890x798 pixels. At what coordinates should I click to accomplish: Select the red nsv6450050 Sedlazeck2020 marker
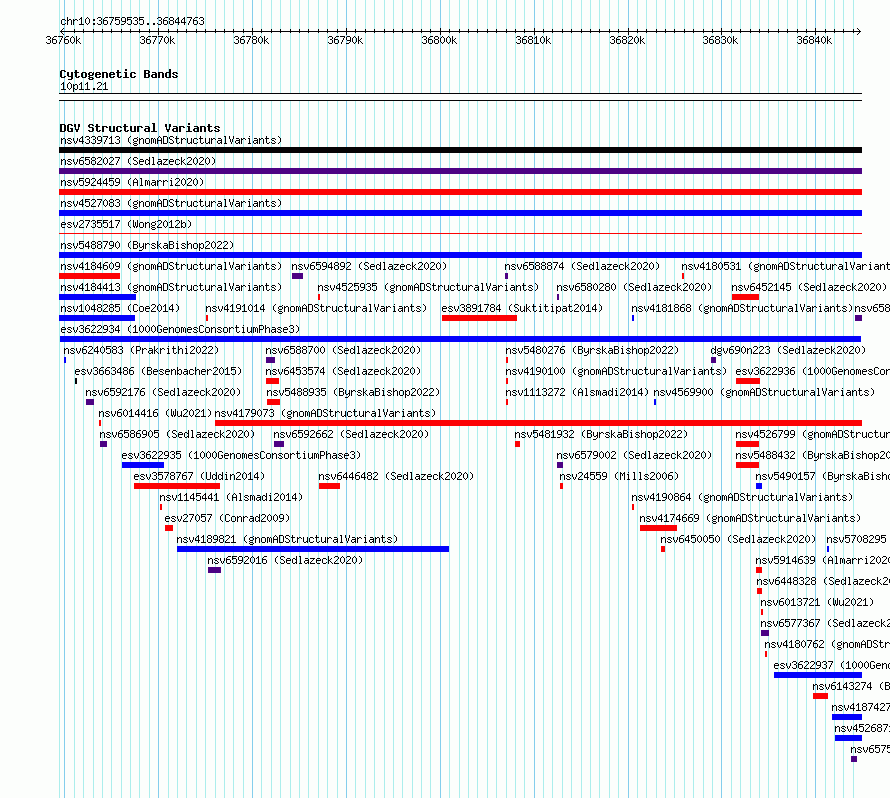pos(663,549)
